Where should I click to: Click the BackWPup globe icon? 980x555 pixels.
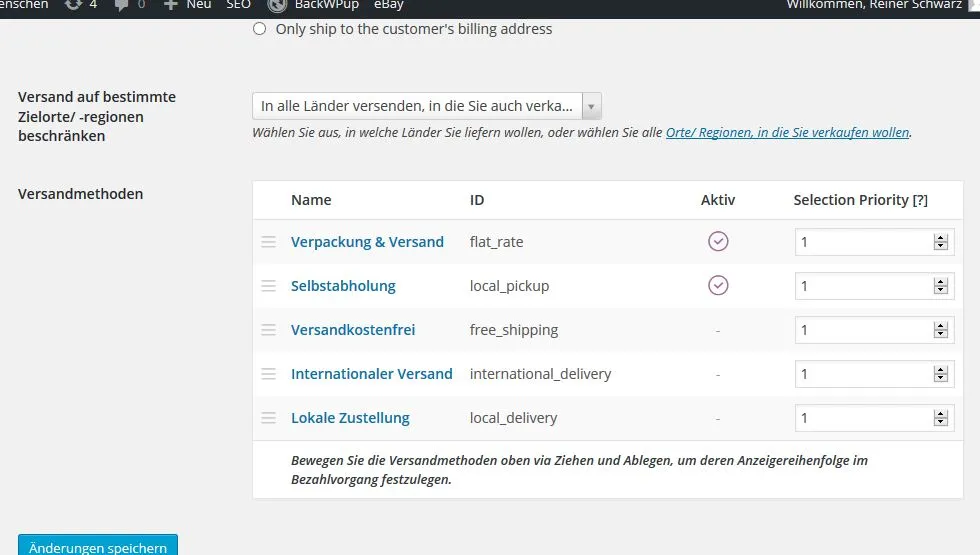coord(277,5)
